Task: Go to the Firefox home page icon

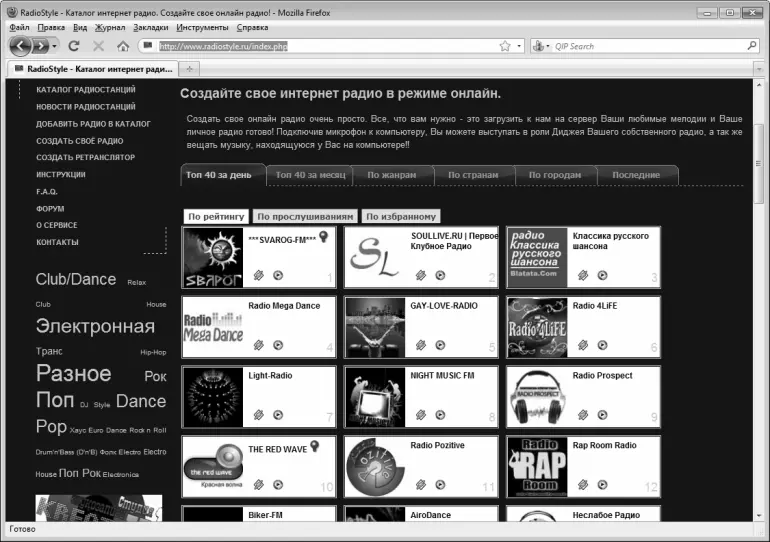Action: pyautogui.click(x=123, y=46)
